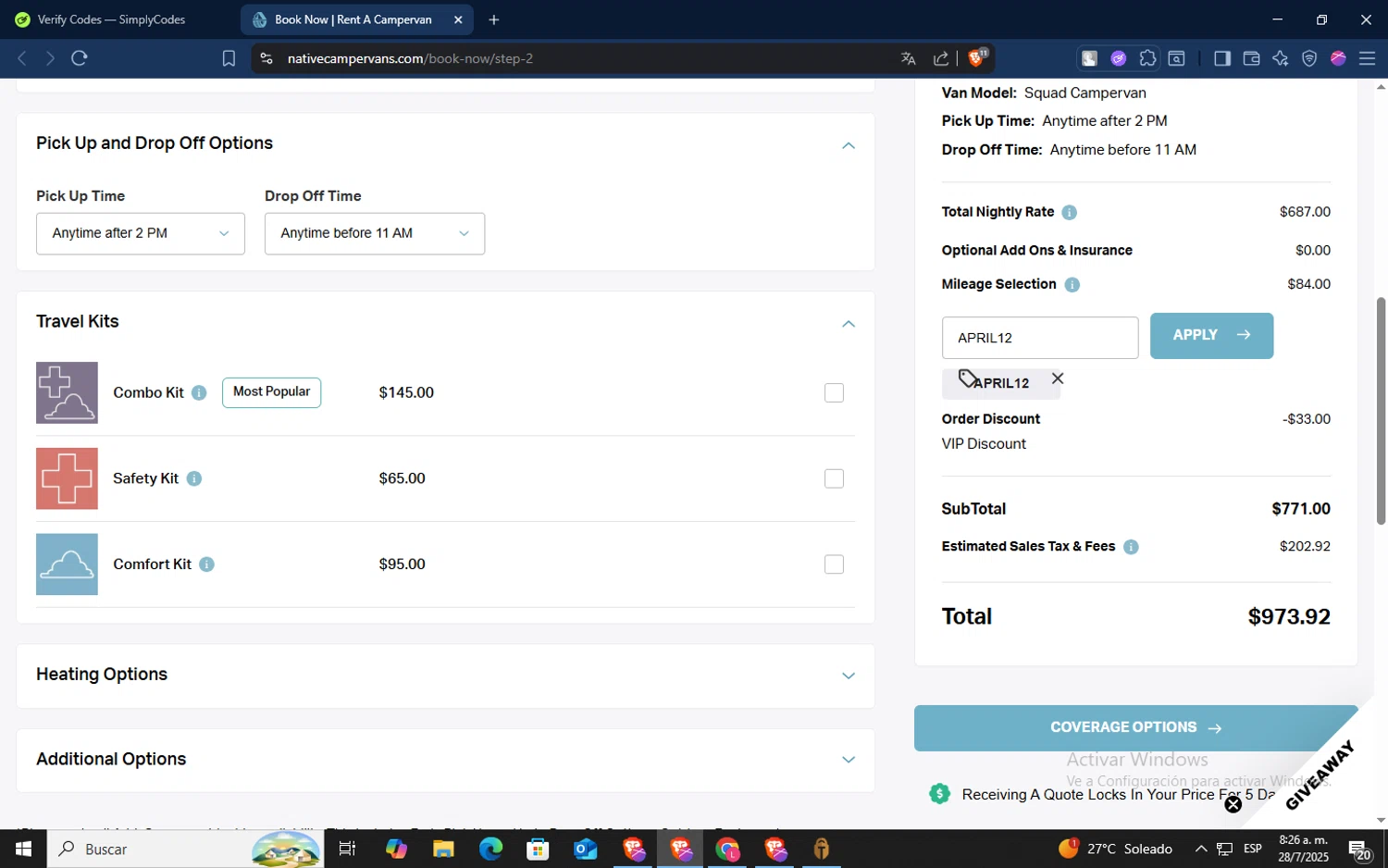The width and height of the screenshot is (1388, 868).
Task: Open Outlook from the taskbar
Action: (x=586, y=849)
